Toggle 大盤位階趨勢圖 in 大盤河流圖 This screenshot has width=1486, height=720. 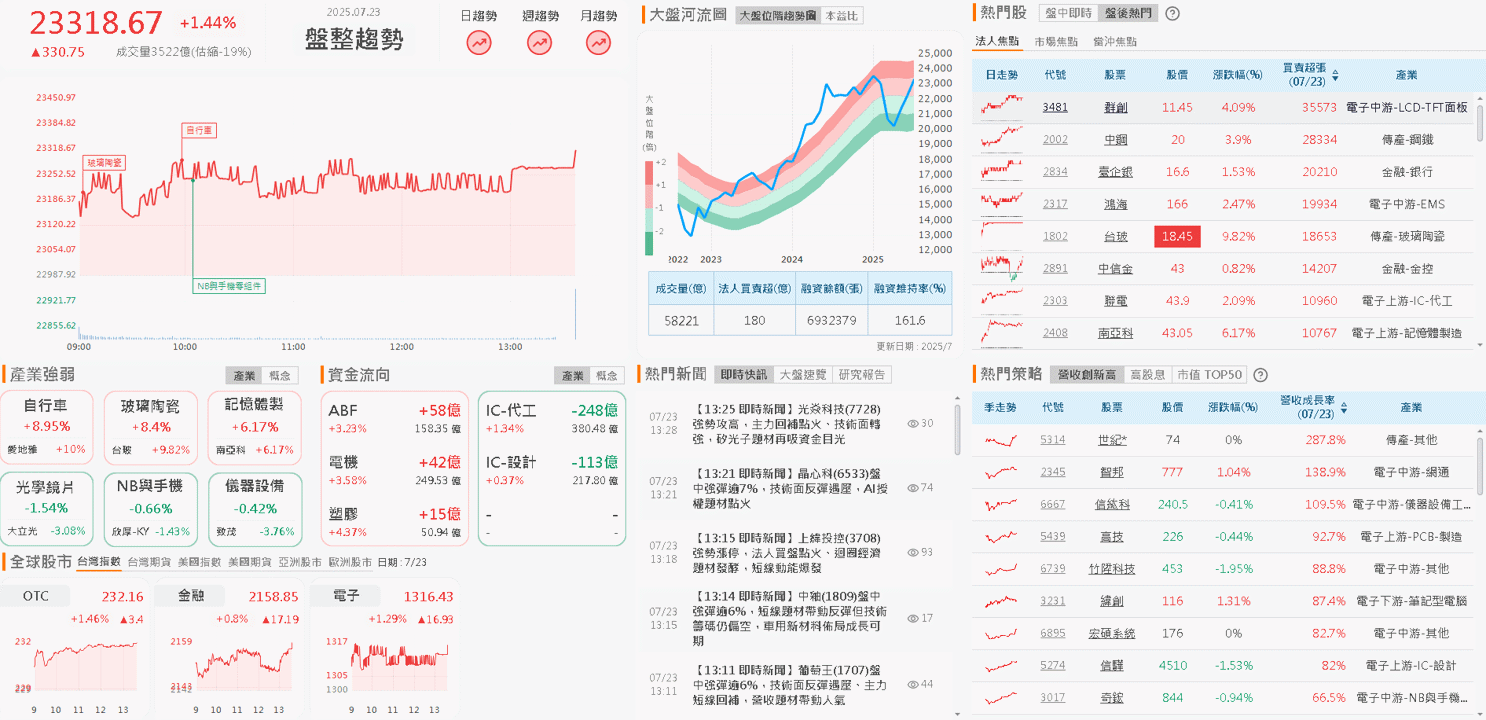point(777,15)
